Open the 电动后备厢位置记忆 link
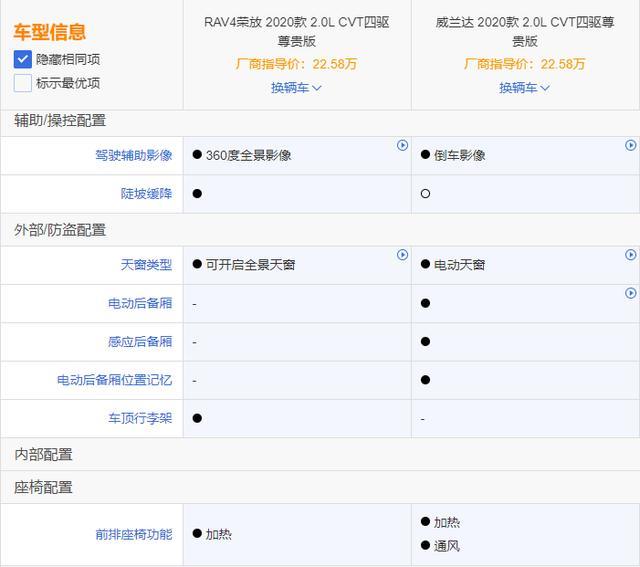This screenshot has width=640, height=567. point(115,380)
